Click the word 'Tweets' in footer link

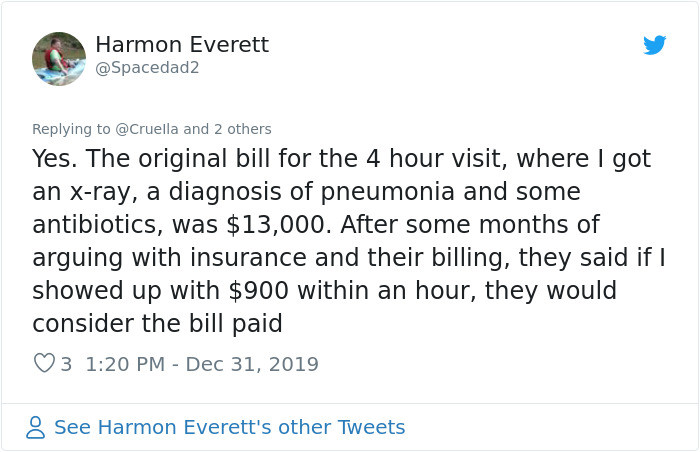click(x=371, y=427)
